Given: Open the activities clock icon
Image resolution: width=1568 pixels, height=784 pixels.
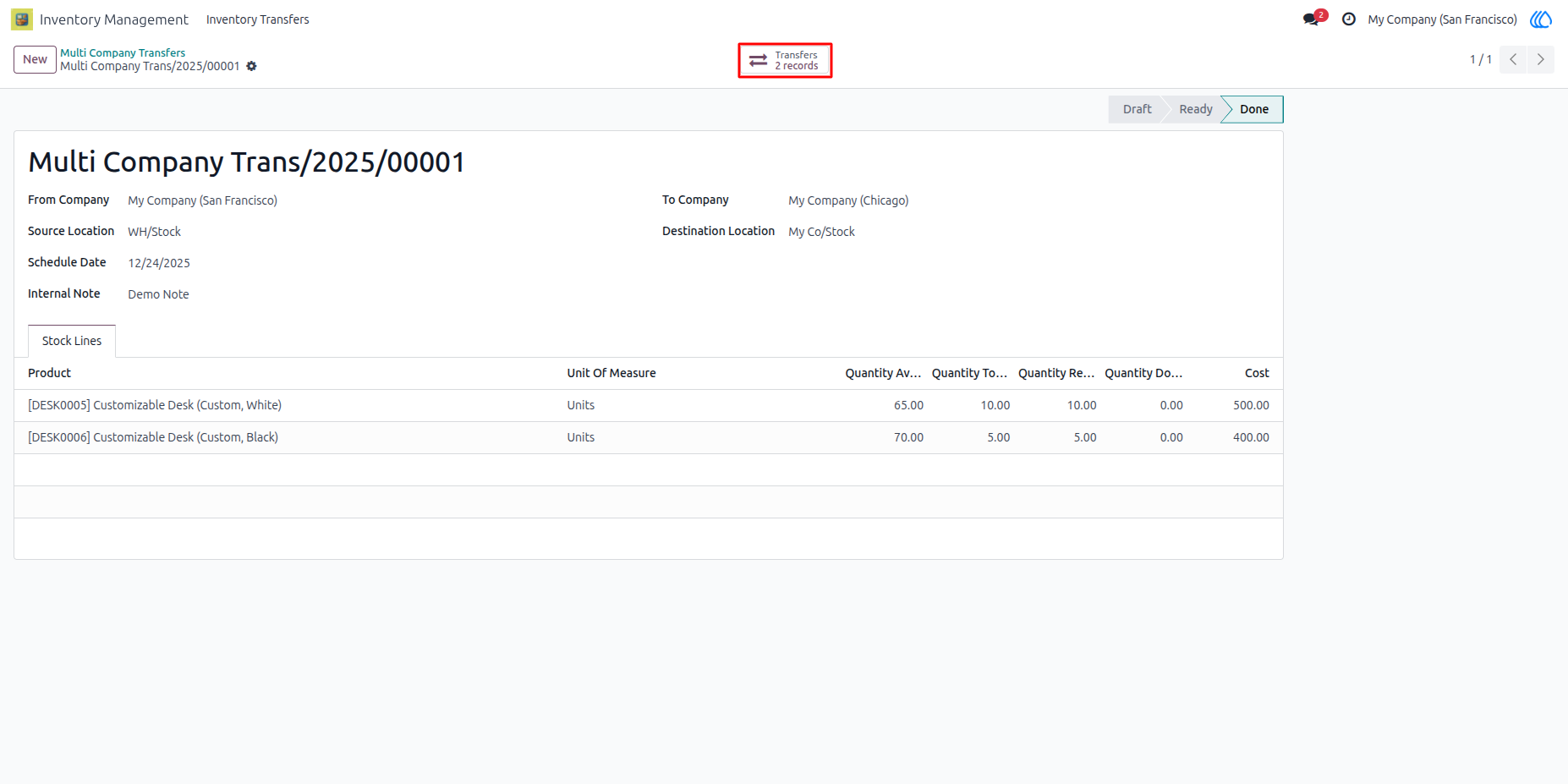Looking at the screenshot, I should coord(1349,19).
